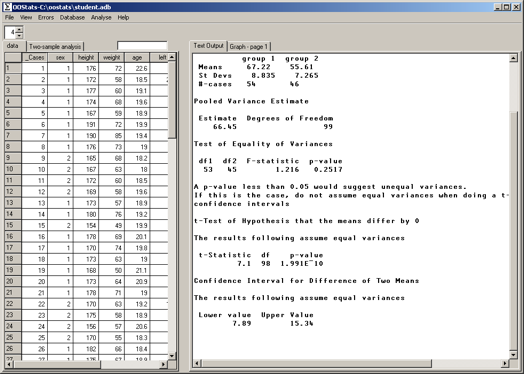The width and height of the screenshot is (526, 375).
Task: Select row header 5 in data table
Action: pyautogui.click(x=13, y=113)
